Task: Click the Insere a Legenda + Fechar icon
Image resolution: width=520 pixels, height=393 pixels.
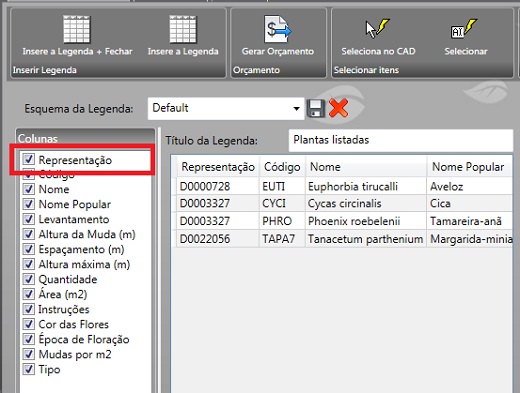Action: (x=77, y=29)
